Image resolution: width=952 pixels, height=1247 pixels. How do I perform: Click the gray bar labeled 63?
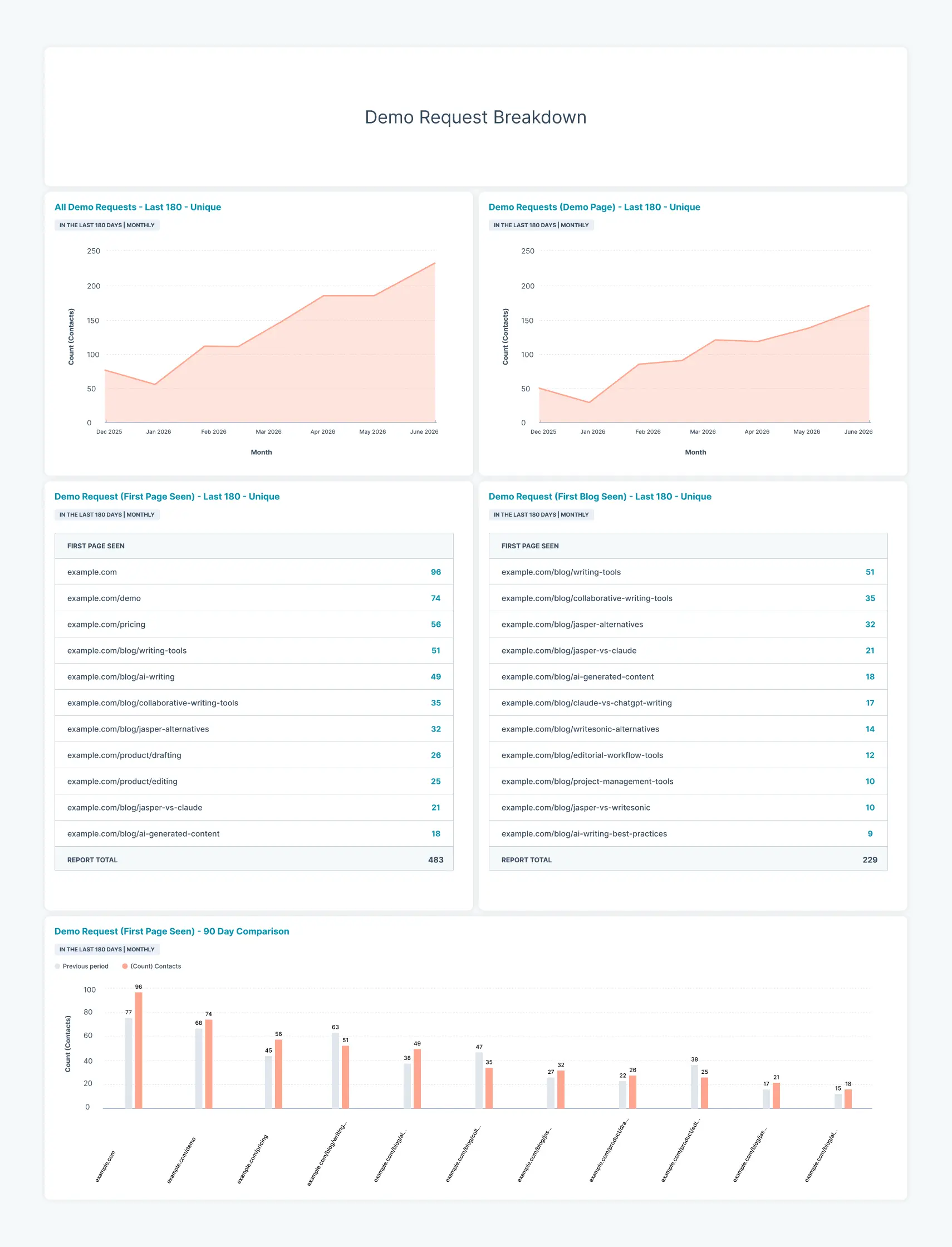click(x=336, y=1070)
